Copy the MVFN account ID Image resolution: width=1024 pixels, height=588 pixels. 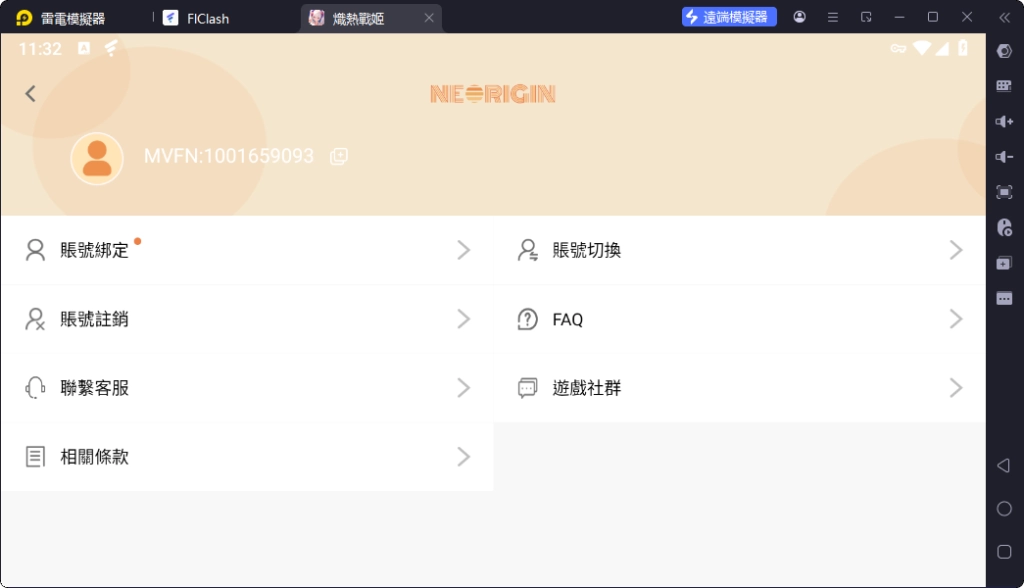pos(337,157)
